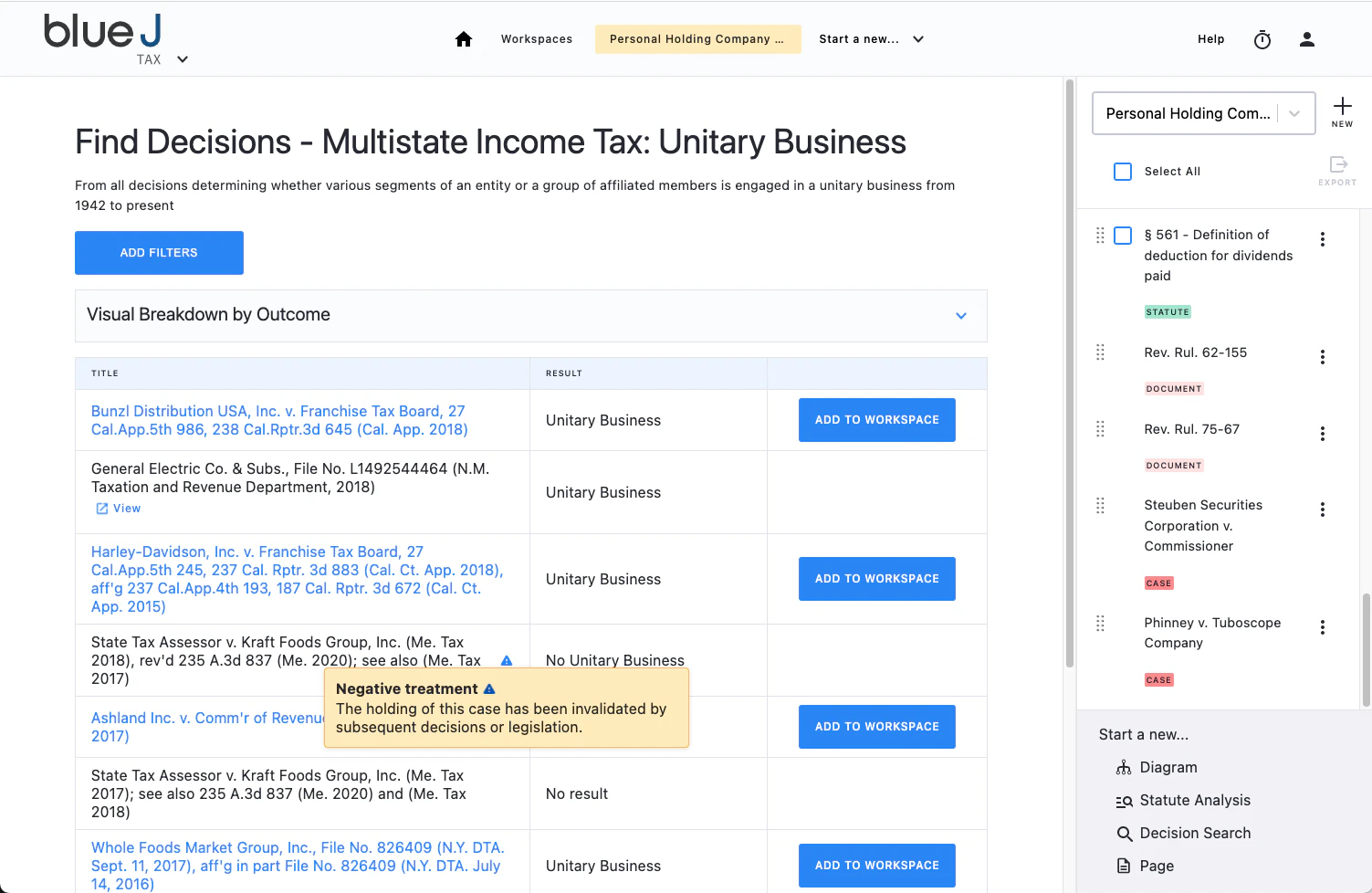
Task: Click Add to Workspace for Whole Foods Market Group
Action: 876,865
